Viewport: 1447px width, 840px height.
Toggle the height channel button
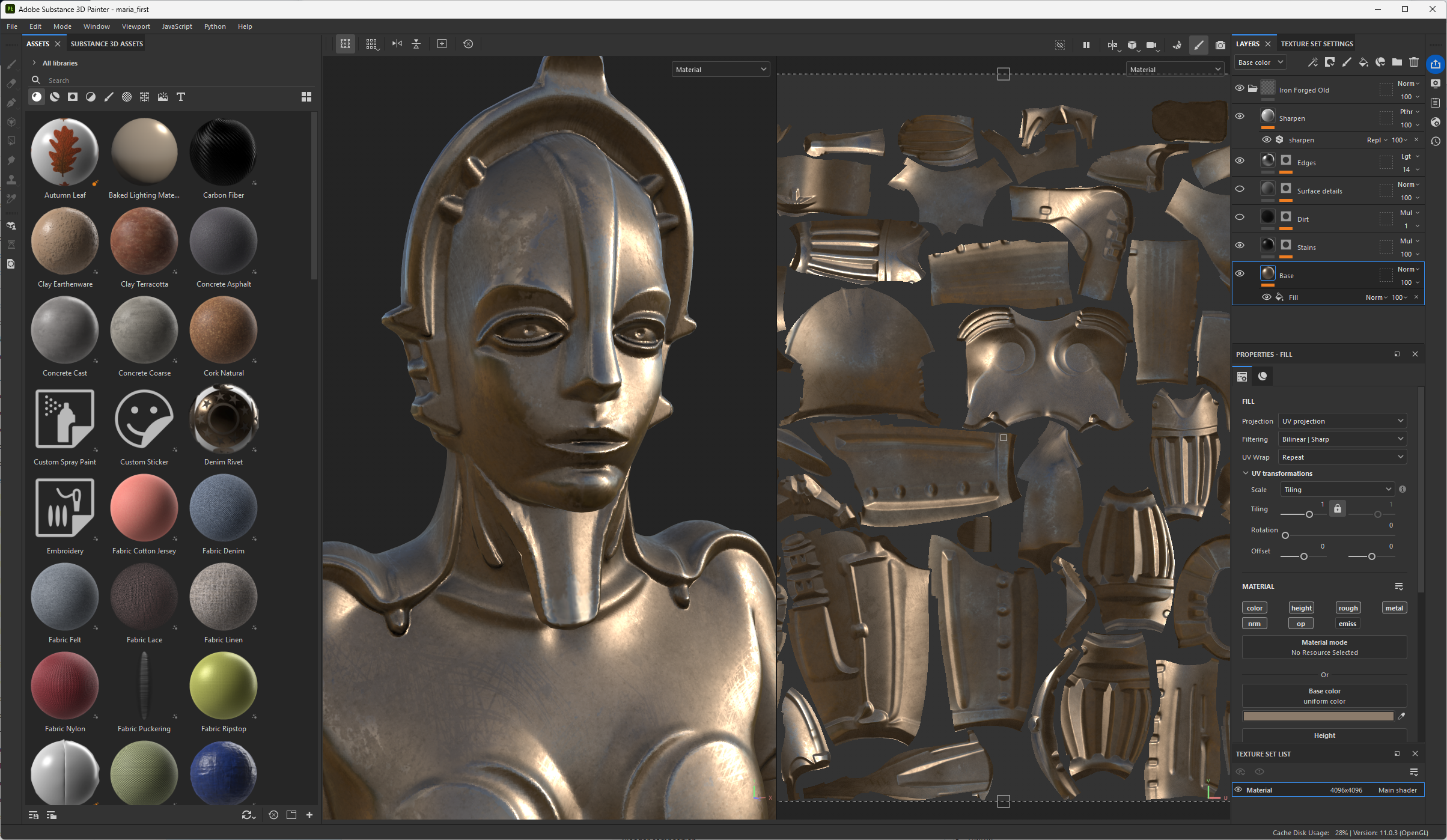[1301, 608]
